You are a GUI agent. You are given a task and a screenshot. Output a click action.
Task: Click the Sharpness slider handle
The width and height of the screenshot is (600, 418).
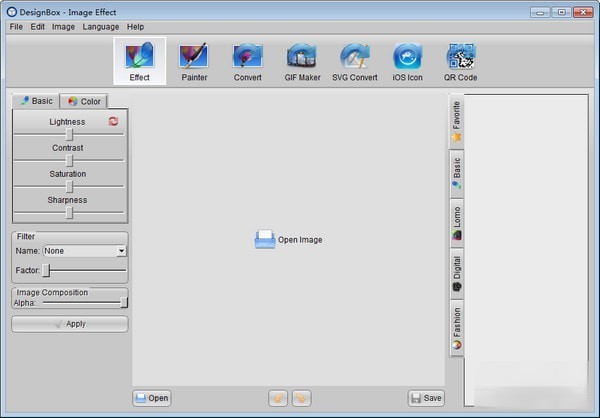point(69,212)
